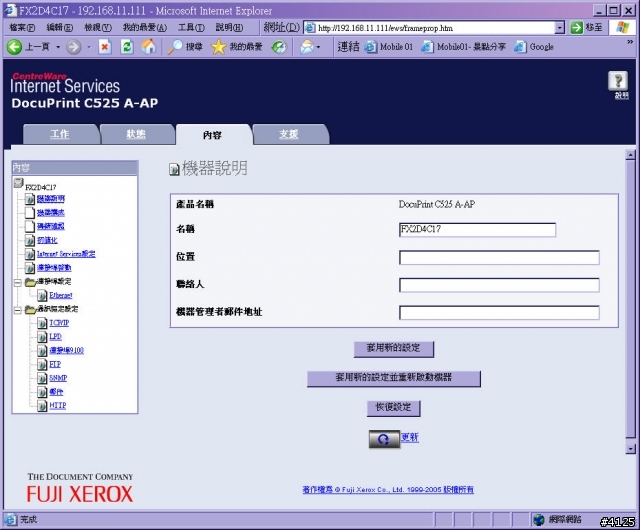Click the 通訊協定設定 folder icon
The width and height of the screenshot is (640, 530).
coord(31,310)
